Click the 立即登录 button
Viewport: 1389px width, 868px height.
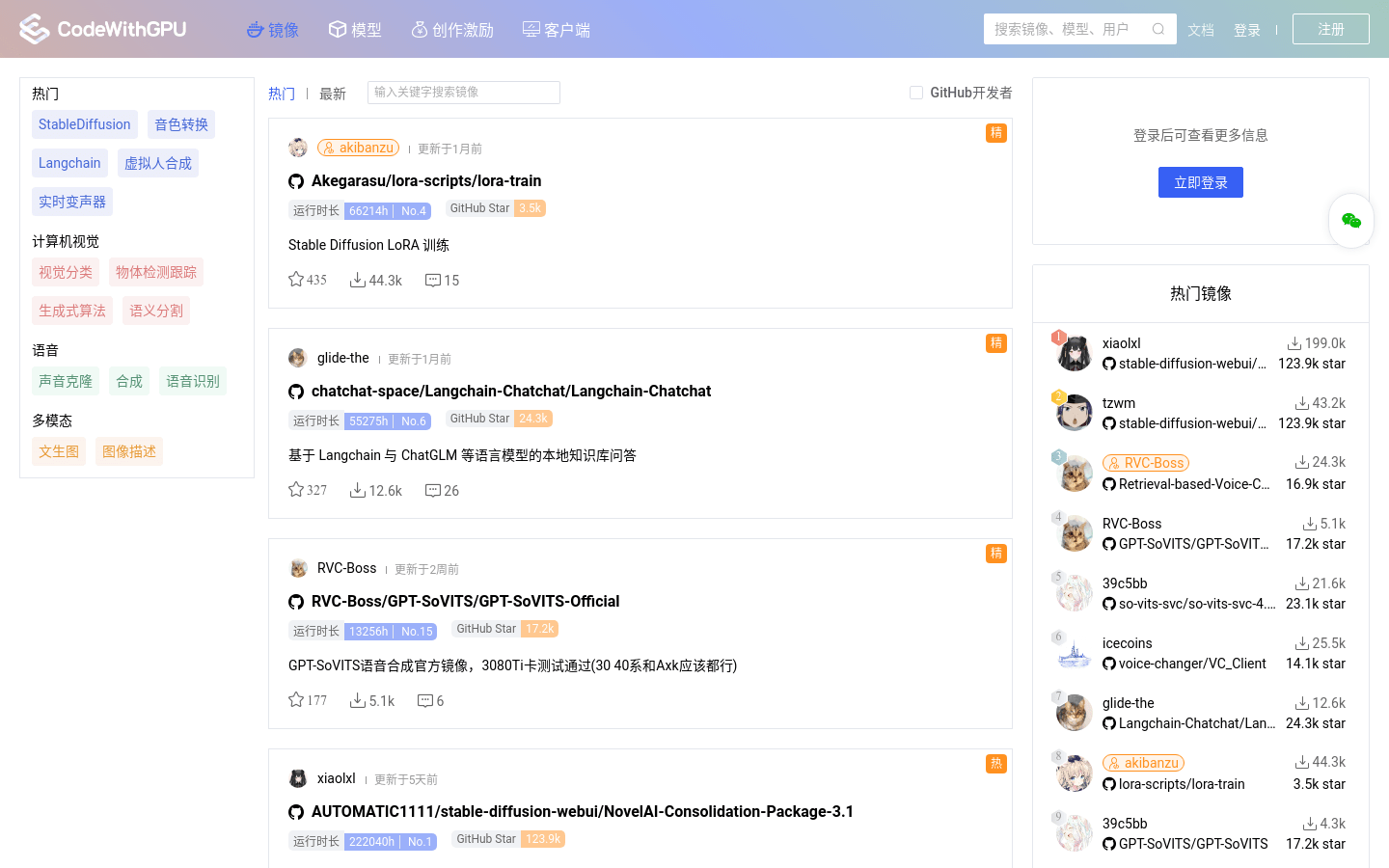pyautogui.click(x=1201, y=182)
